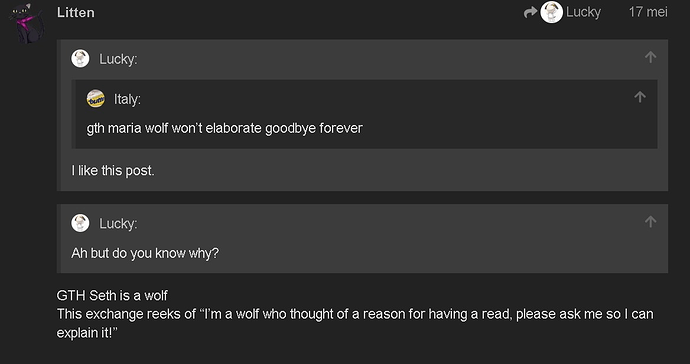Click the curved in-reply-to arrow icon
This screenshot has height=364, width=690.
tap(530, 12)
